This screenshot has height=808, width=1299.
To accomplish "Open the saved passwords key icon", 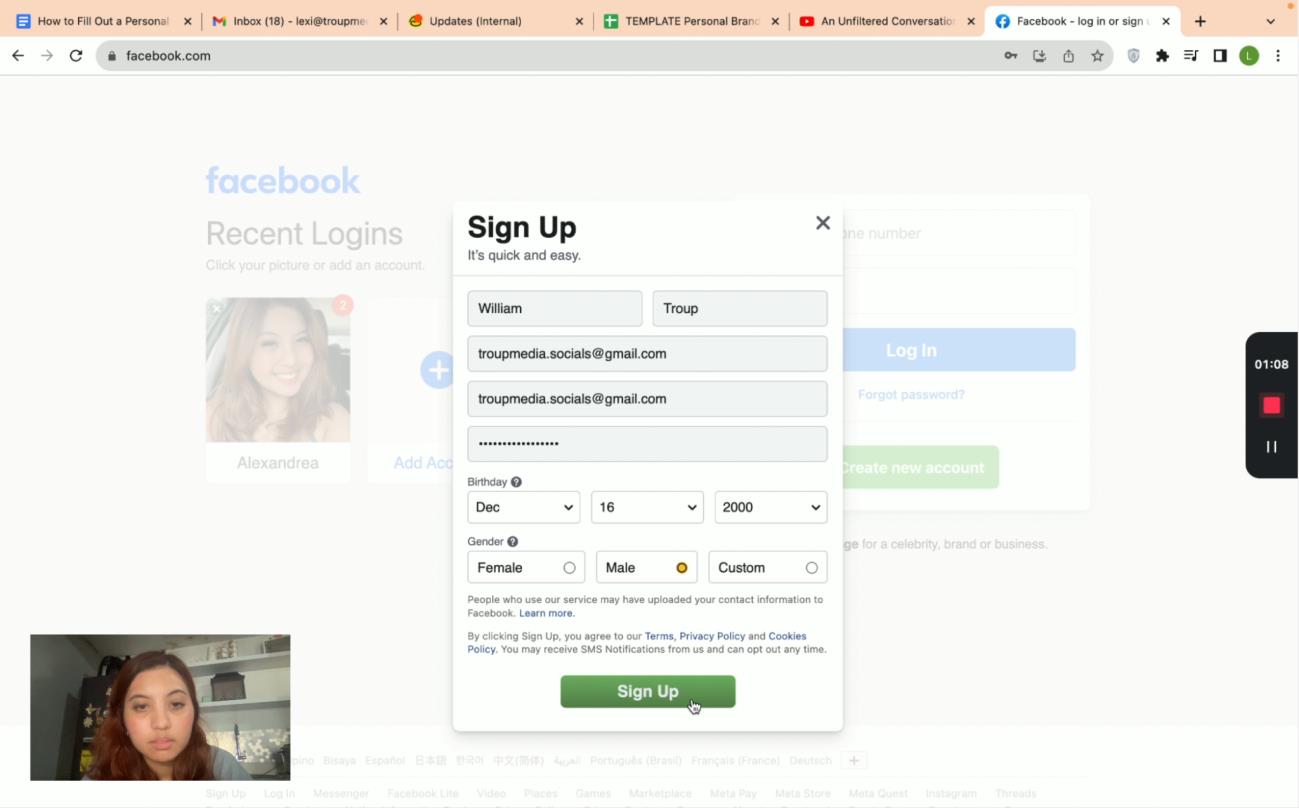I will click(1011, 56).
